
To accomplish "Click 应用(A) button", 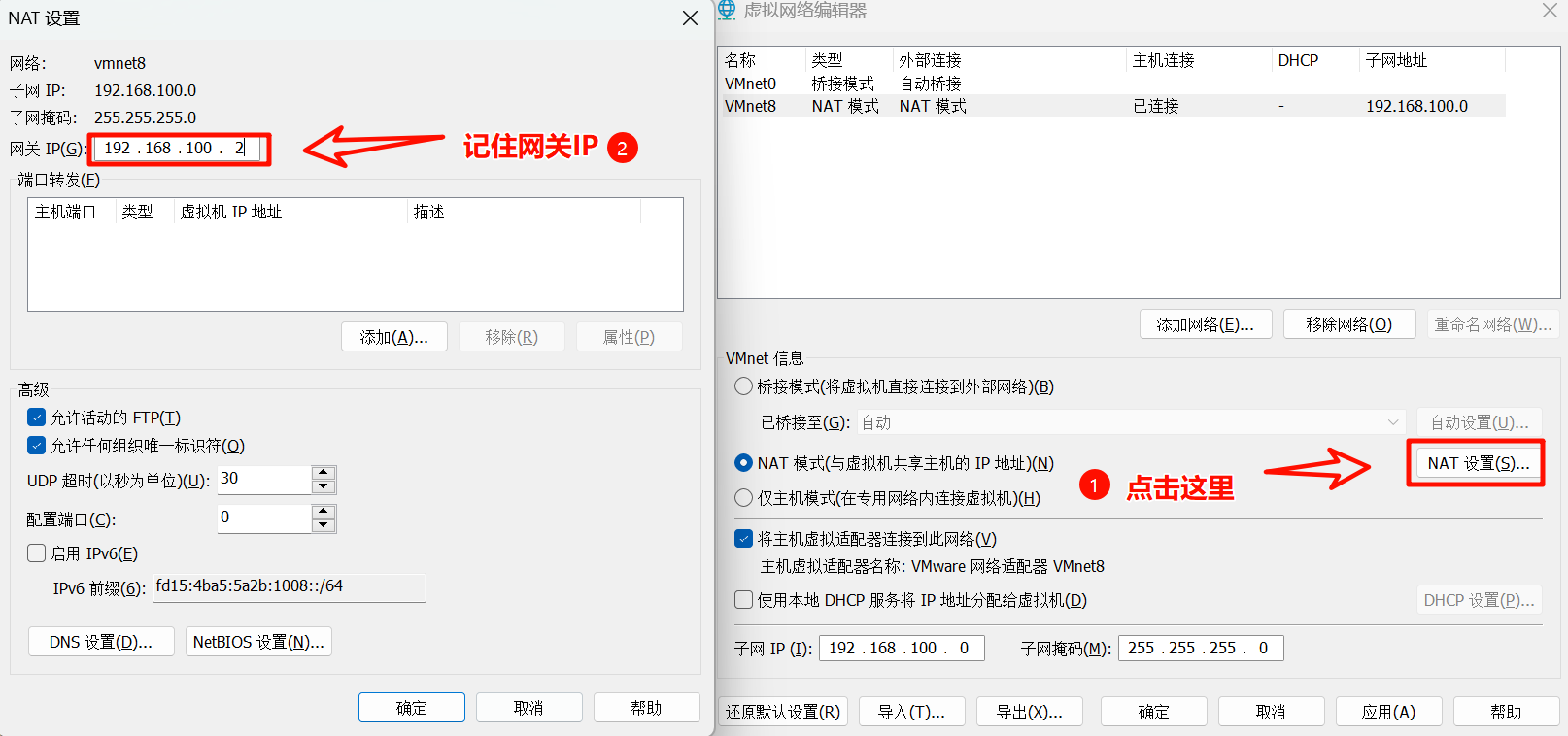I will pos(1389,712).
